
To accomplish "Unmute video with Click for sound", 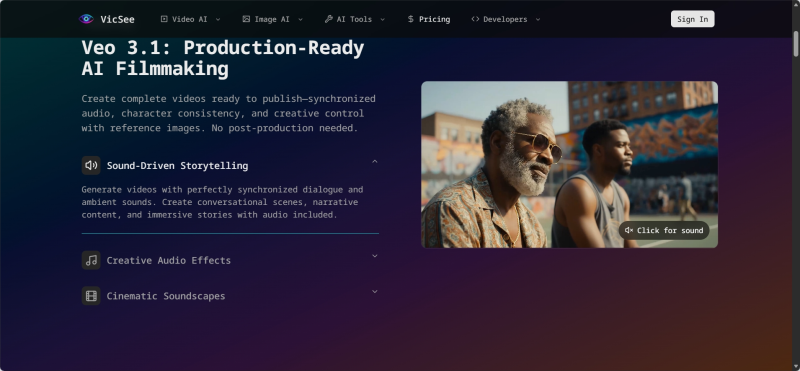I will click(664, 230).
